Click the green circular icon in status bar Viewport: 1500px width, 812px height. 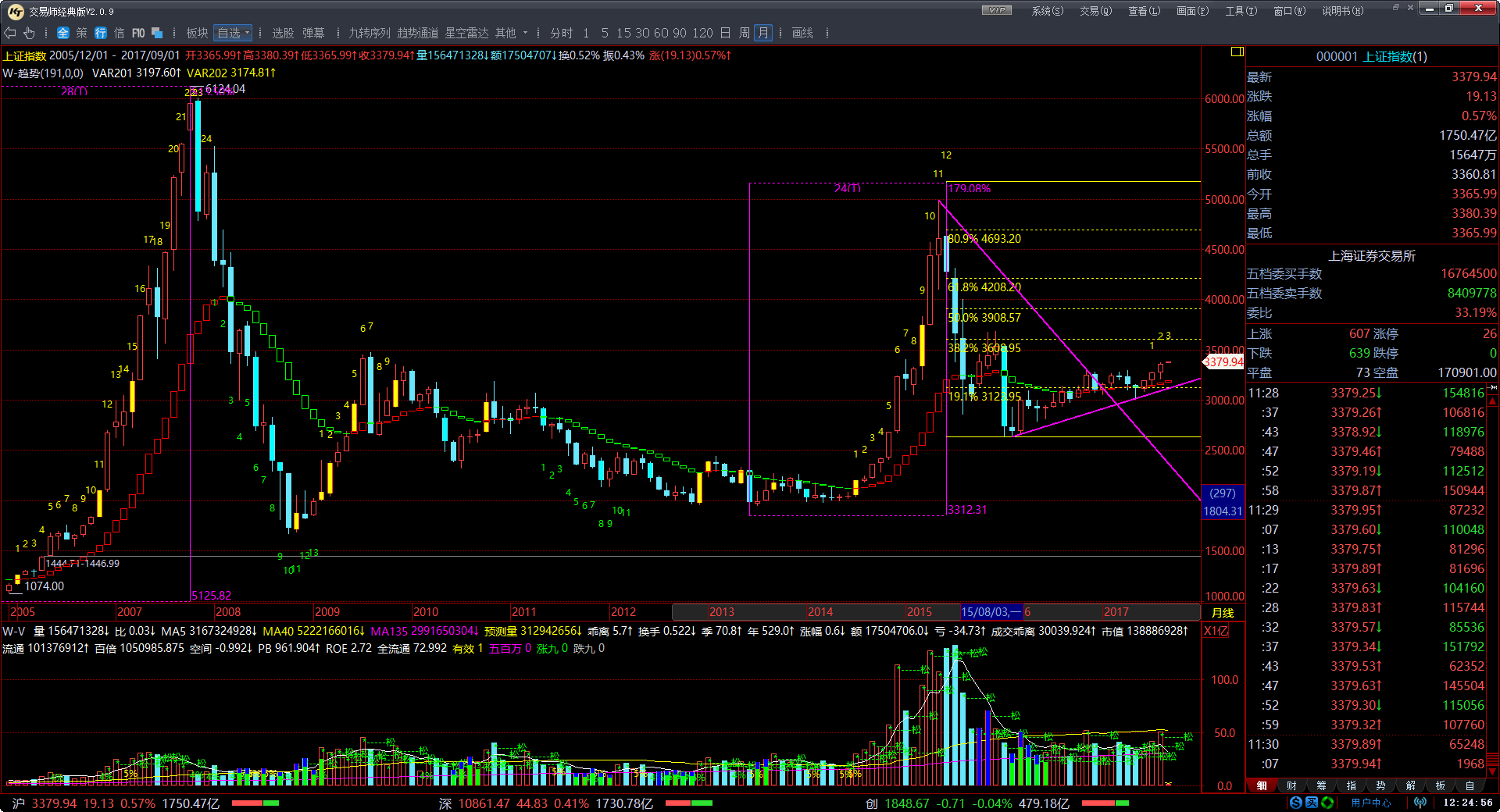[1327, 803]
